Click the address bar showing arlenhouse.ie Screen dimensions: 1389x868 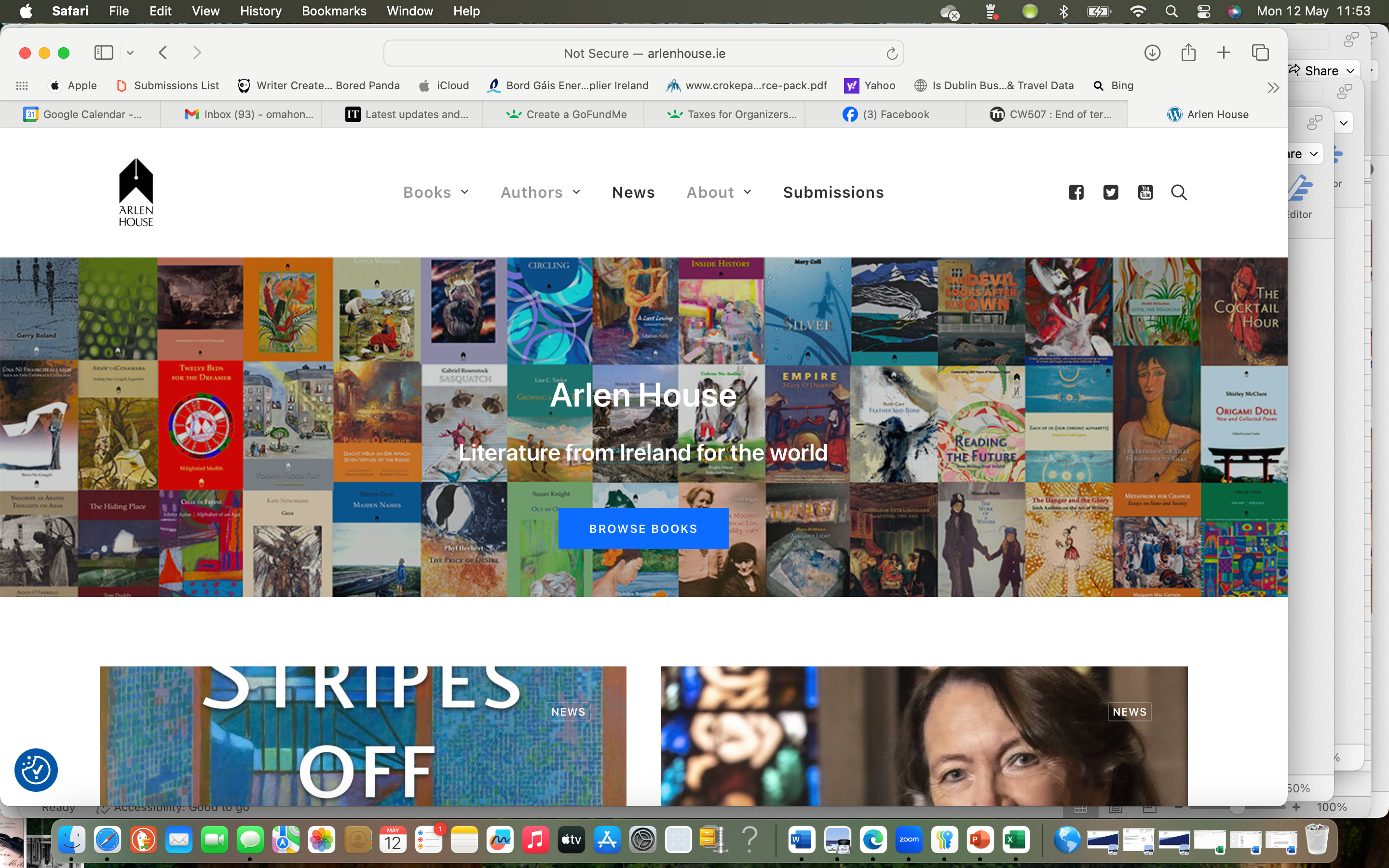coord(643,54)
